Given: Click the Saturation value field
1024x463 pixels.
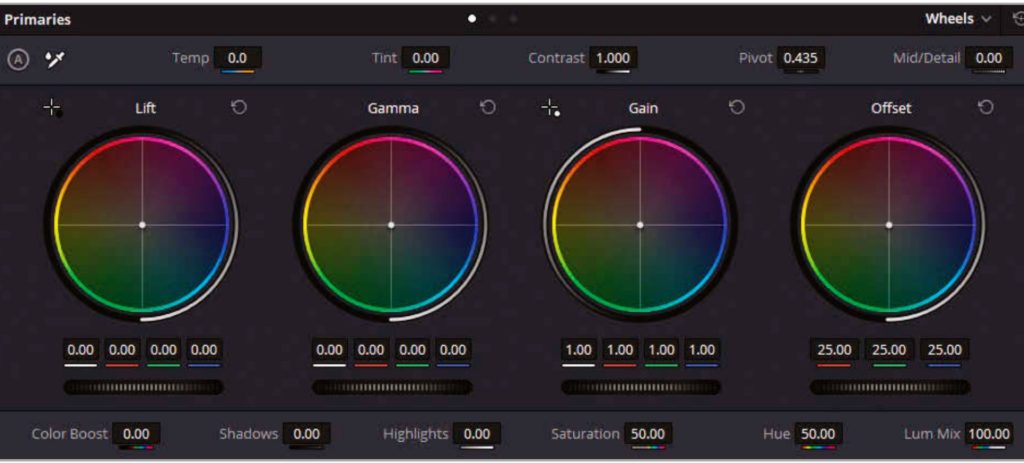Looking at the screenshot, I should tap(648, 434).
